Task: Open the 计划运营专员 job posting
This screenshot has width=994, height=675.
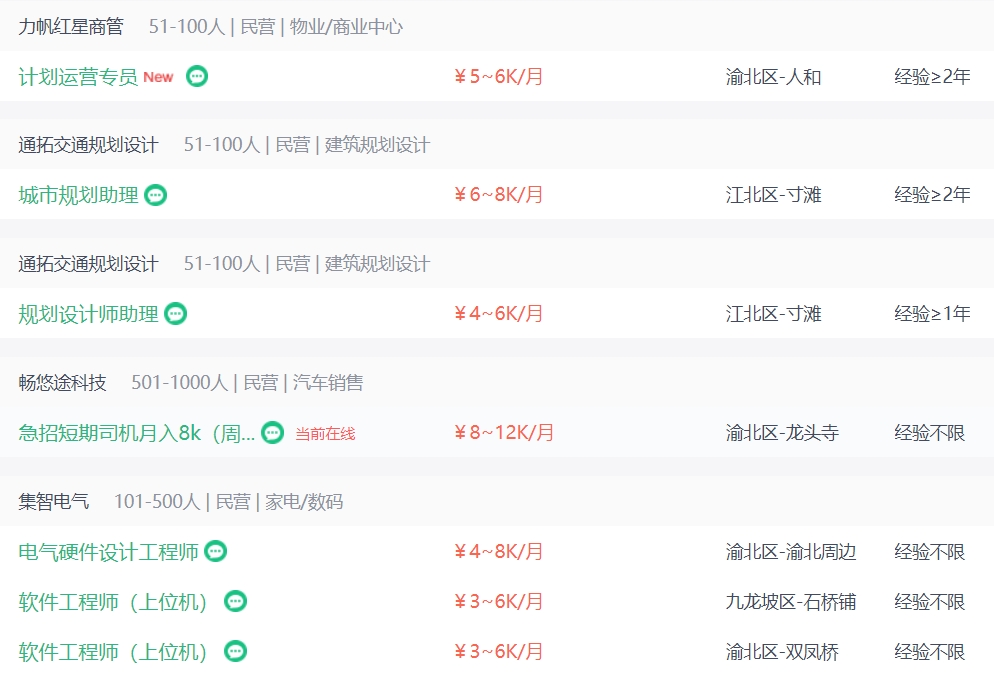Action: (x=78, y=77)
